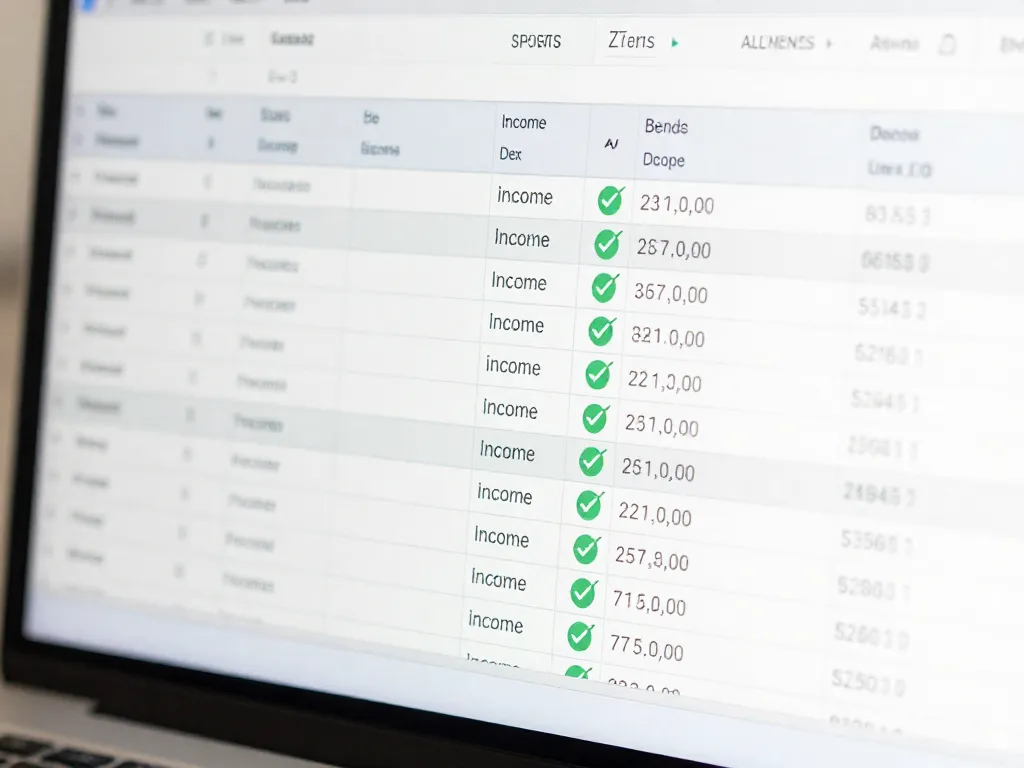Screen dimensions: 1024x768
Task: Open the ALLNENES menu item
Action: [777, 43]
